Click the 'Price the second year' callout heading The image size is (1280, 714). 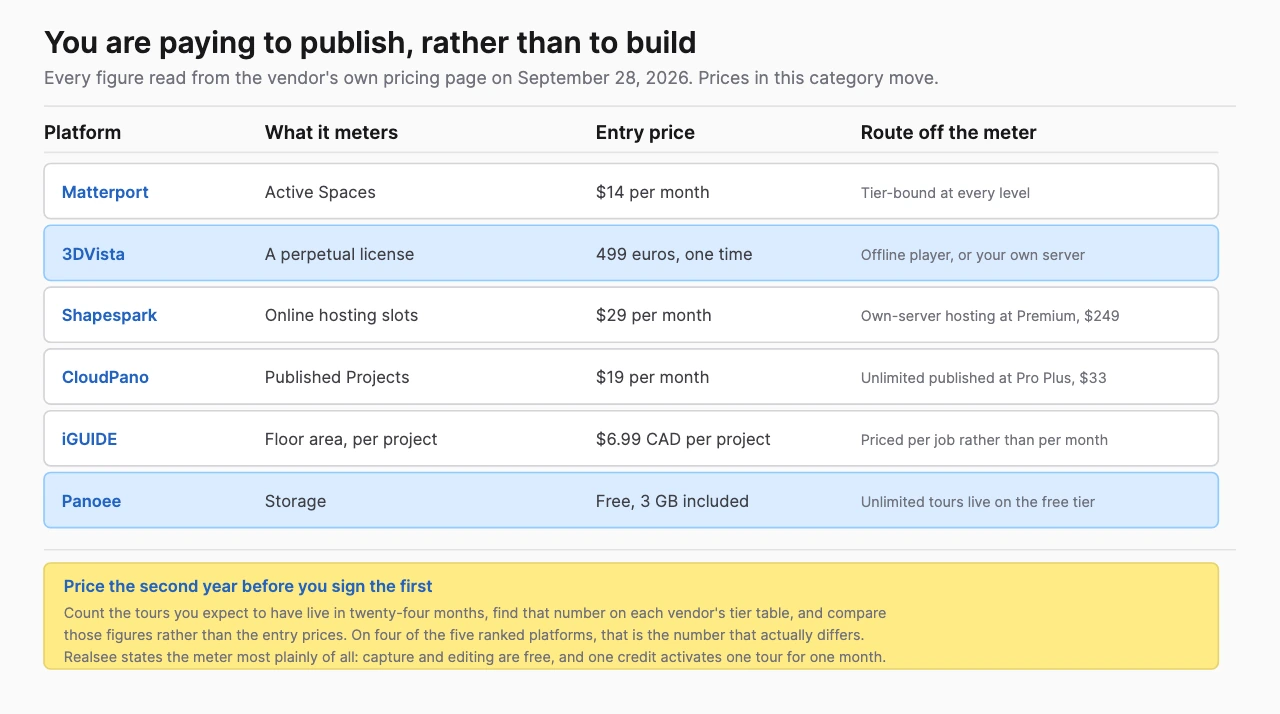[x=248, y=586]
